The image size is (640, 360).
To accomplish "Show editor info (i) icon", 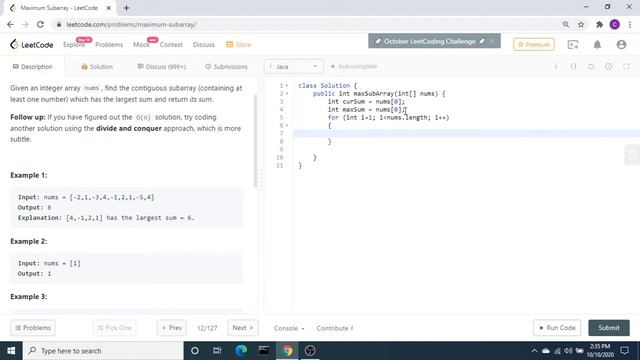I will tap(556, 67).
